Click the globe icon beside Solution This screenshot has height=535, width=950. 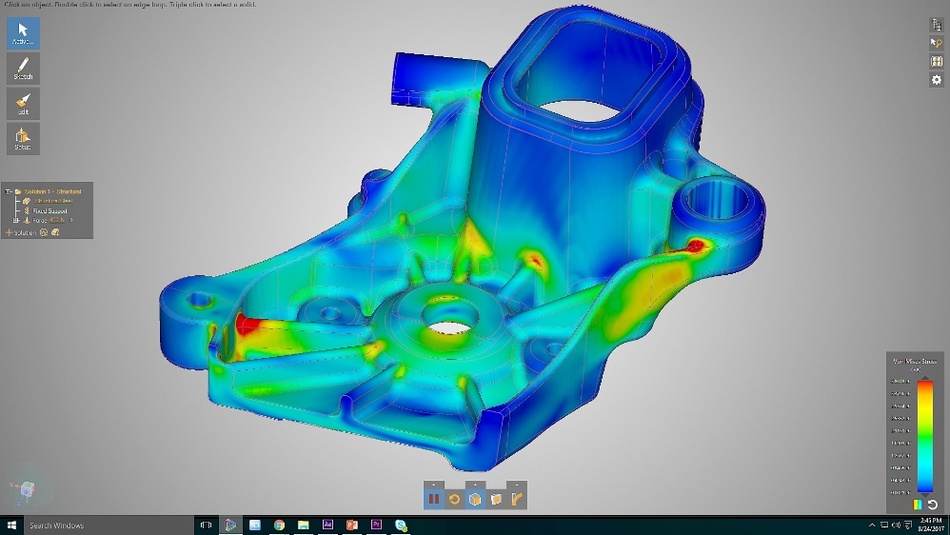[44, 233]
